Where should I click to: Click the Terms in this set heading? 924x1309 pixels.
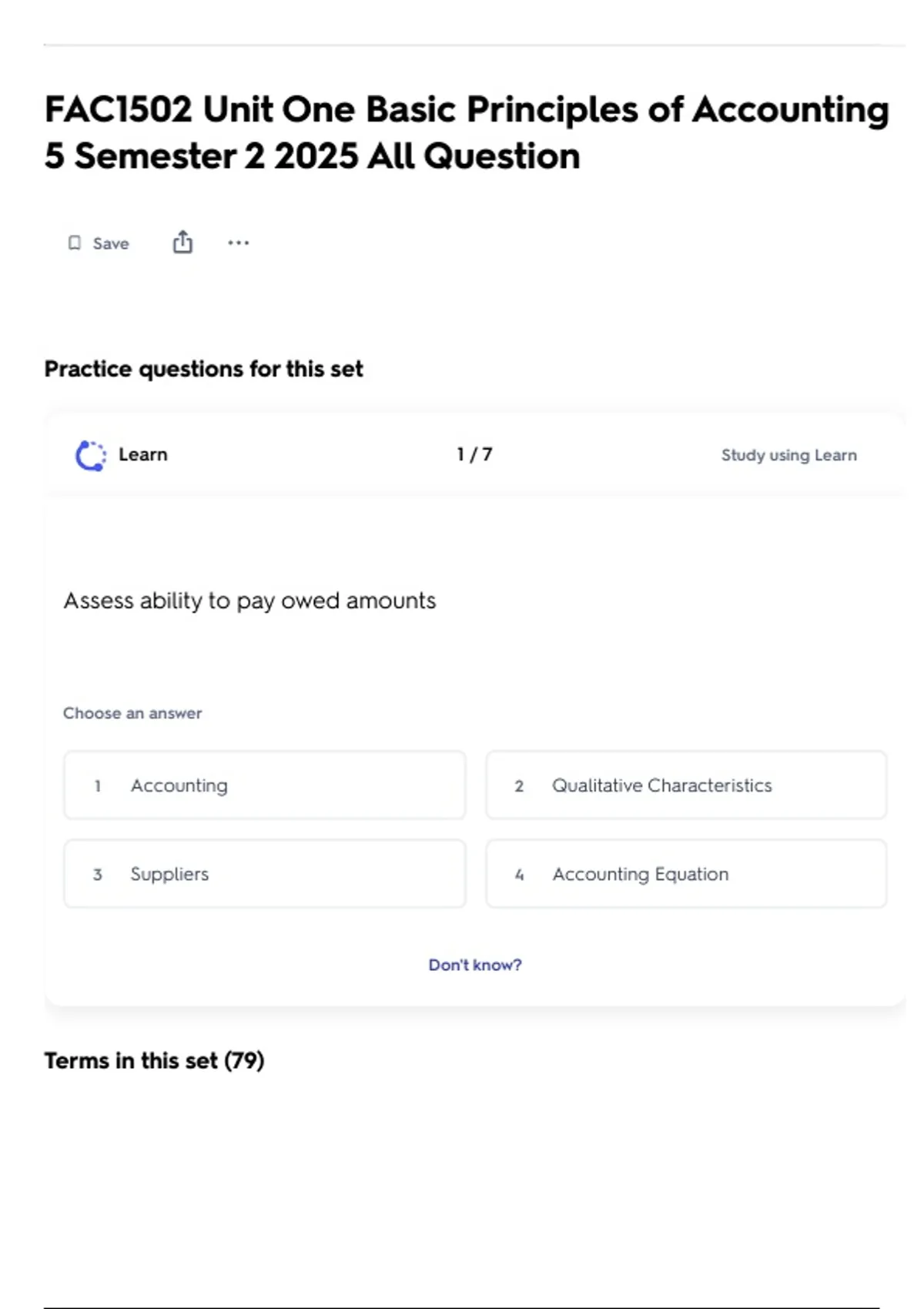[x=154, y=1061]
